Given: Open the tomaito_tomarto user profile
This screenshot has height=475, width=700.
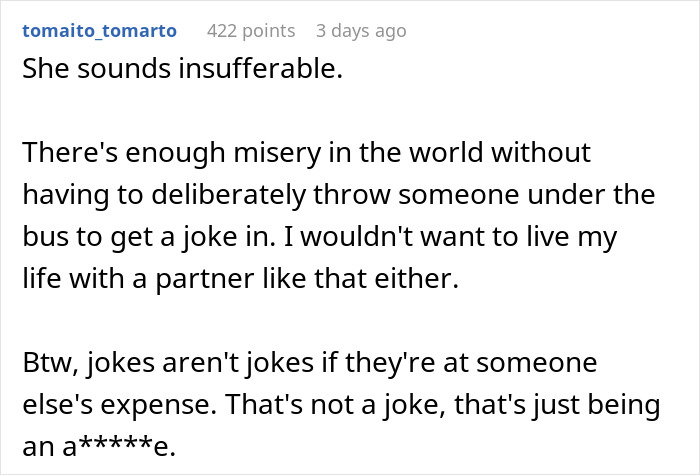Looking at the screenshot, I should tap(98, 30).
